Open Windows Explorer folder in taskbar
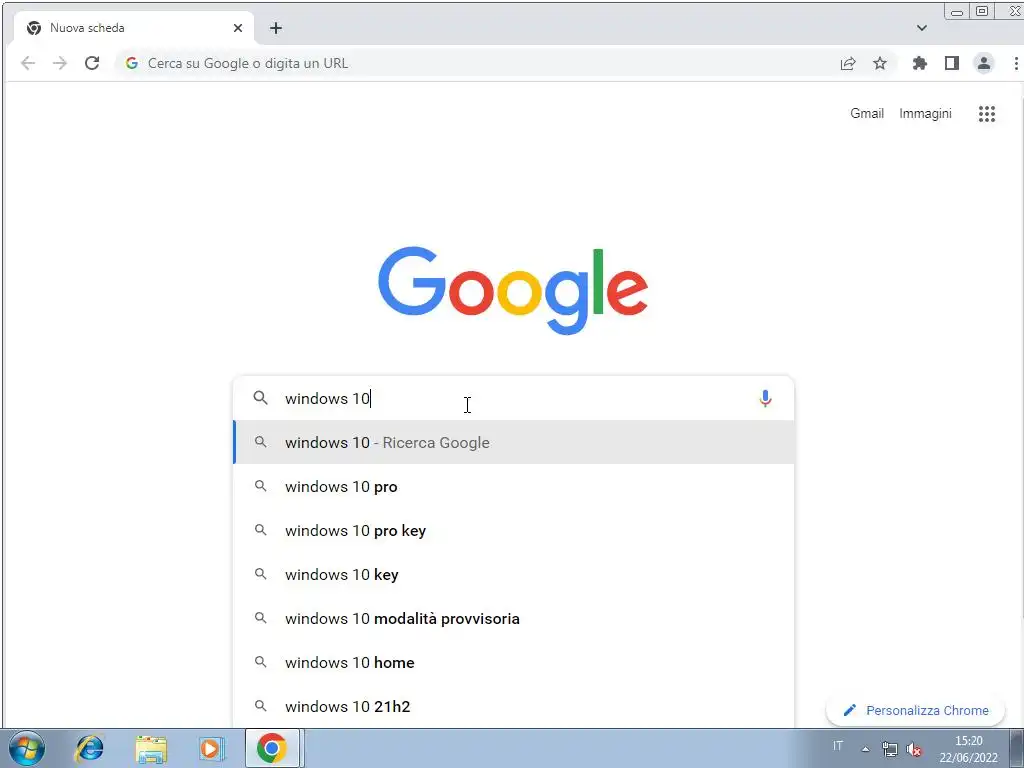The width and height of the screenshot is (1024, 768). (151, 748)
